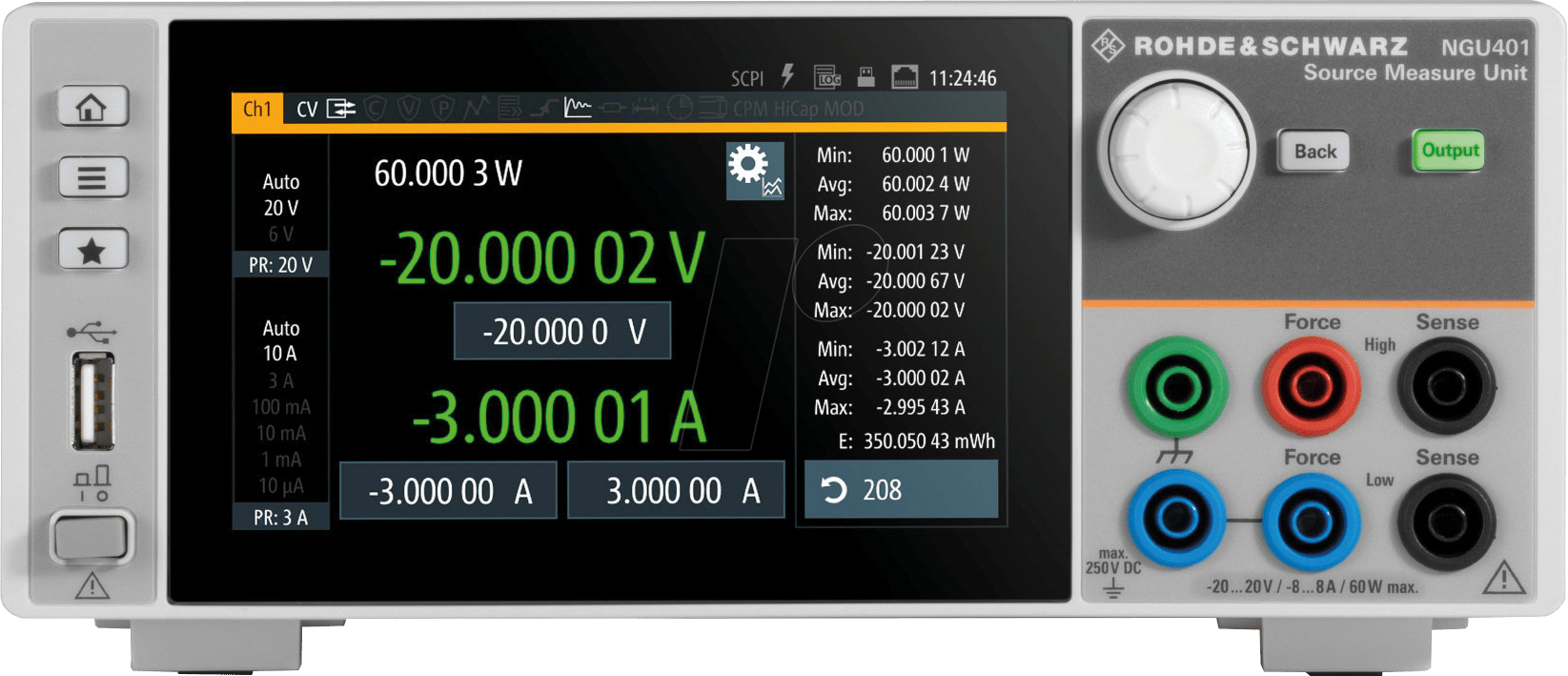1568x676 pixels.
Task: Tap the LAN network port icon
Action: 905,76
